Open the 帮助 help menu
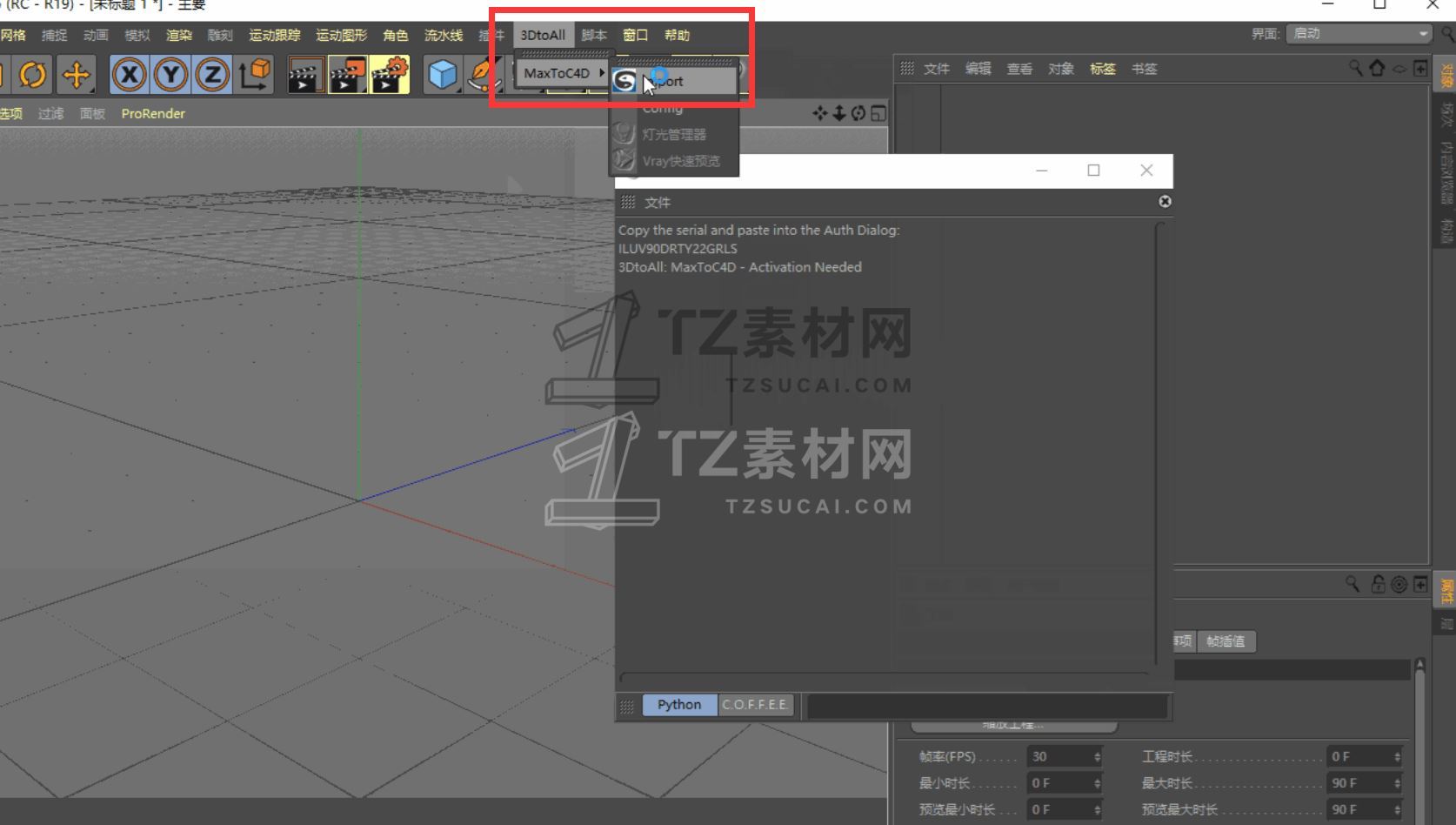The width and height of the screenshot is (1456, 825). point(677,35)
